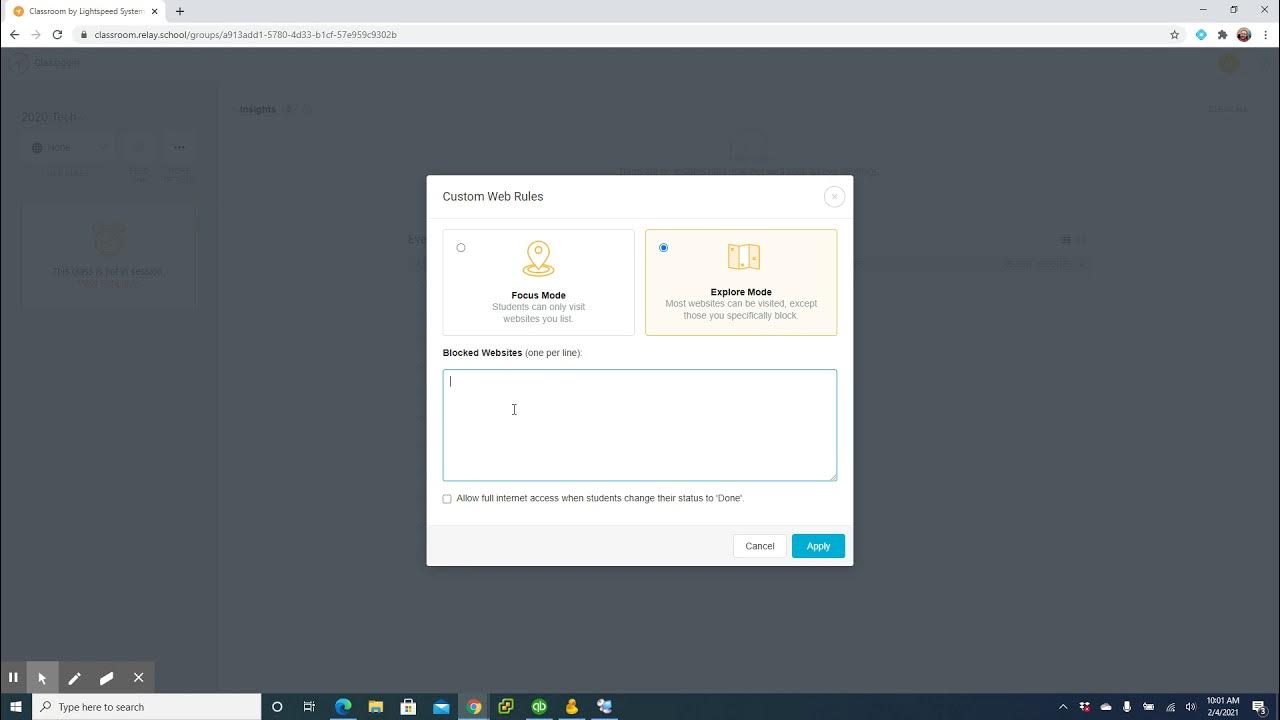This screenshot has width=1280, height=720.
Task: Select the Focus Mode radio button
Action: point(461,248)
